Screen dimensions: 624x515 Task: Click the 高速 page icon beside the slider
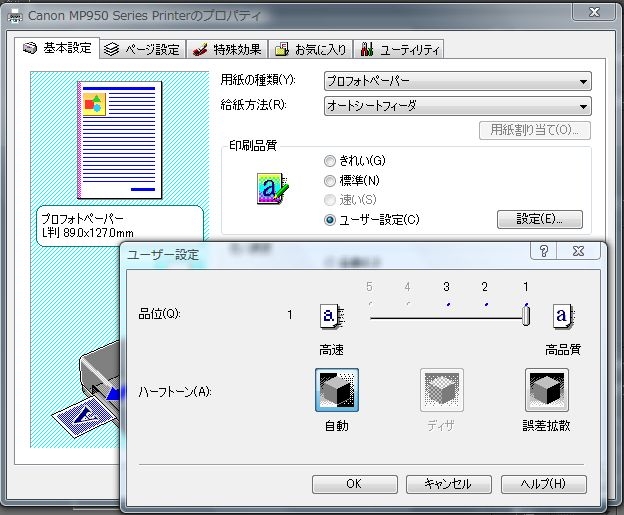click(332, 316)
